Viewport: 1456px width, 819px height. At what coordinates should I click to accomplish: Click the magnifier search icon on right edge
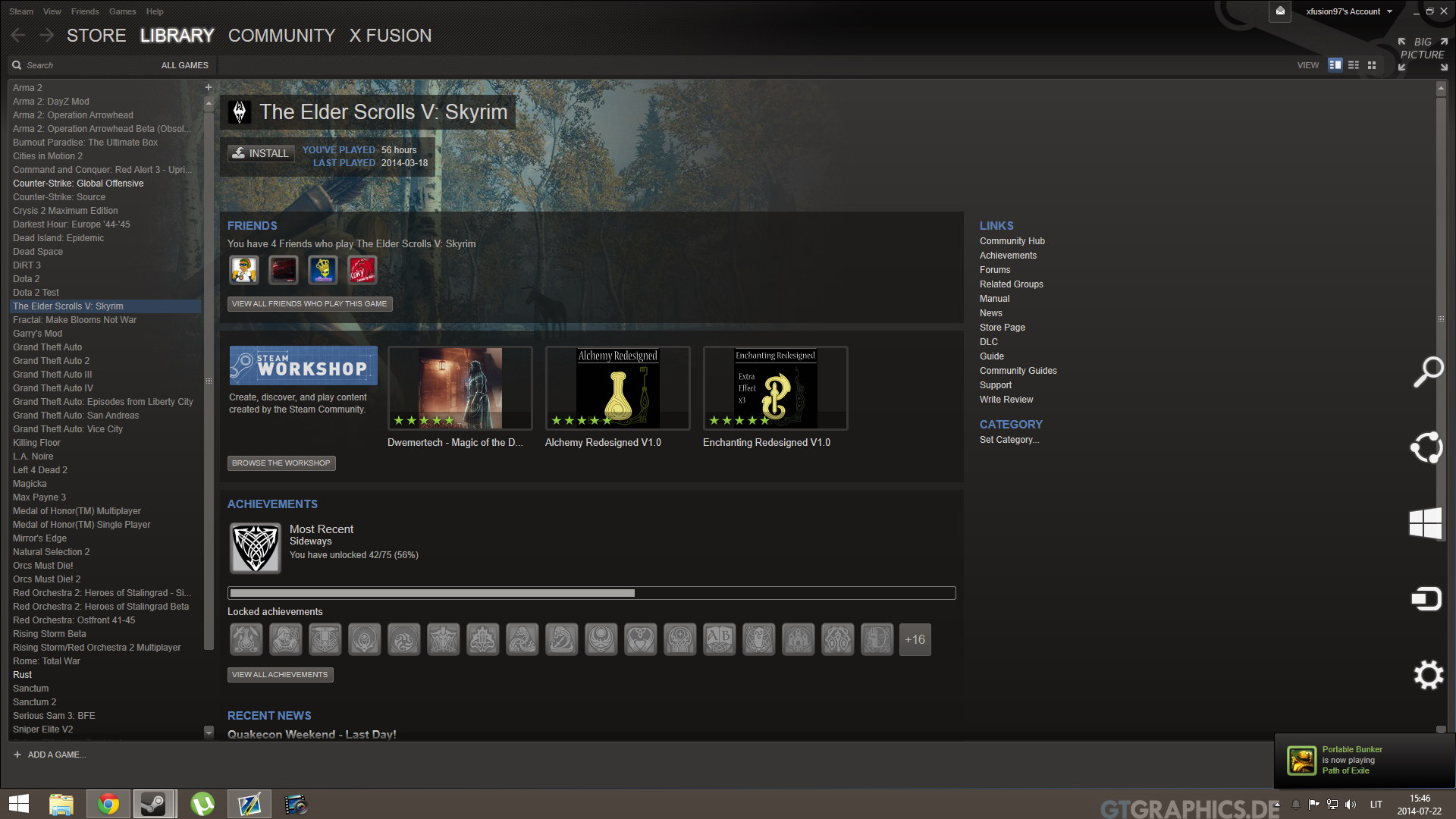coord(1428,372)
